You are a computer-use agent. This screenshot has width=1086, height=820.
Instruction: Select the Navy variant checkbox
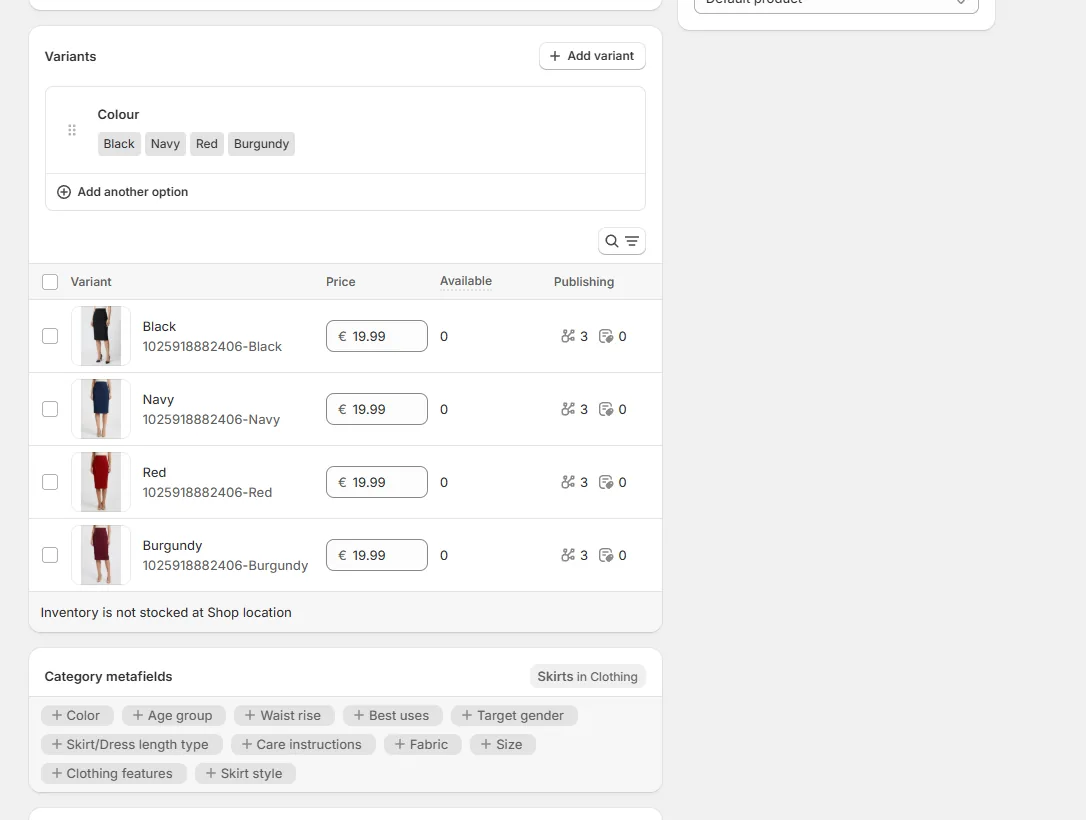click(50, 409)
